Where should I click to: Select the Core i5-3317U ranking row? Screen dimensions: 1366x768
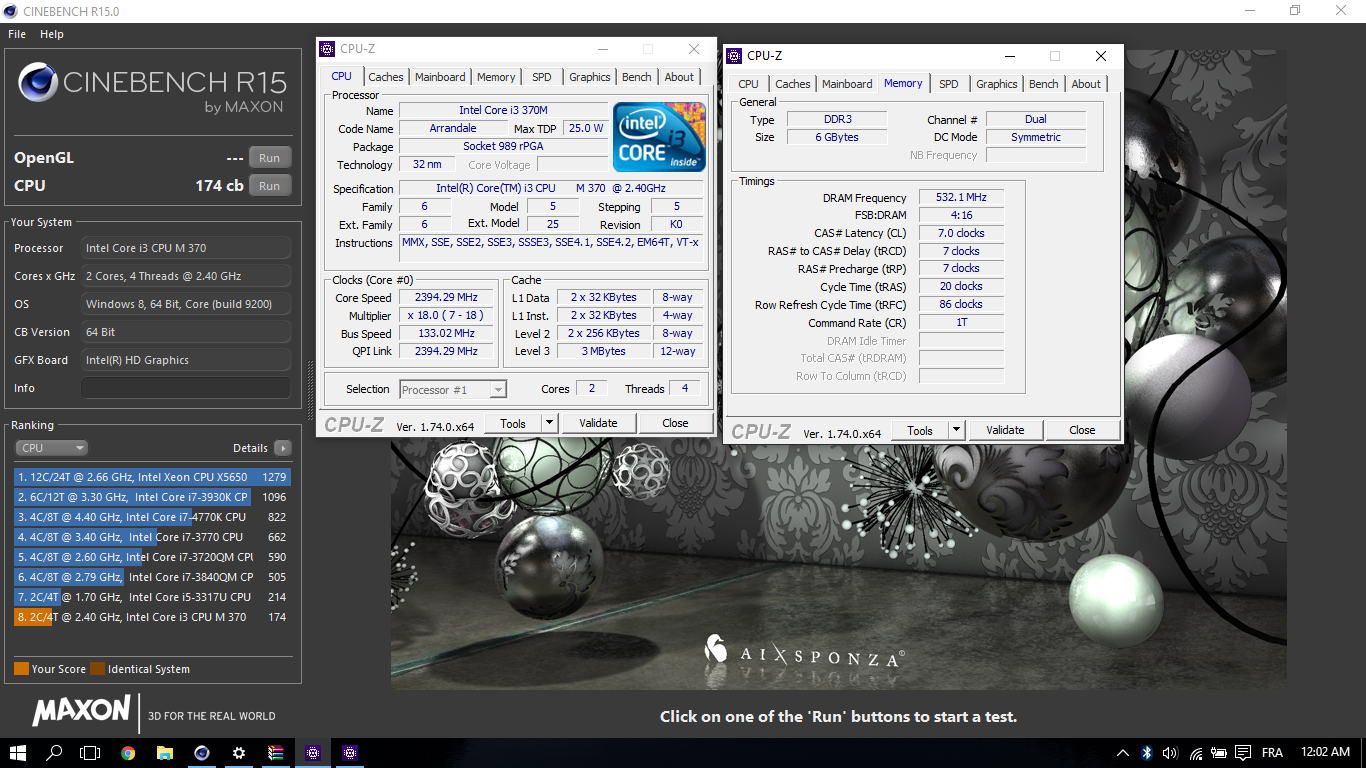point(152,597)
